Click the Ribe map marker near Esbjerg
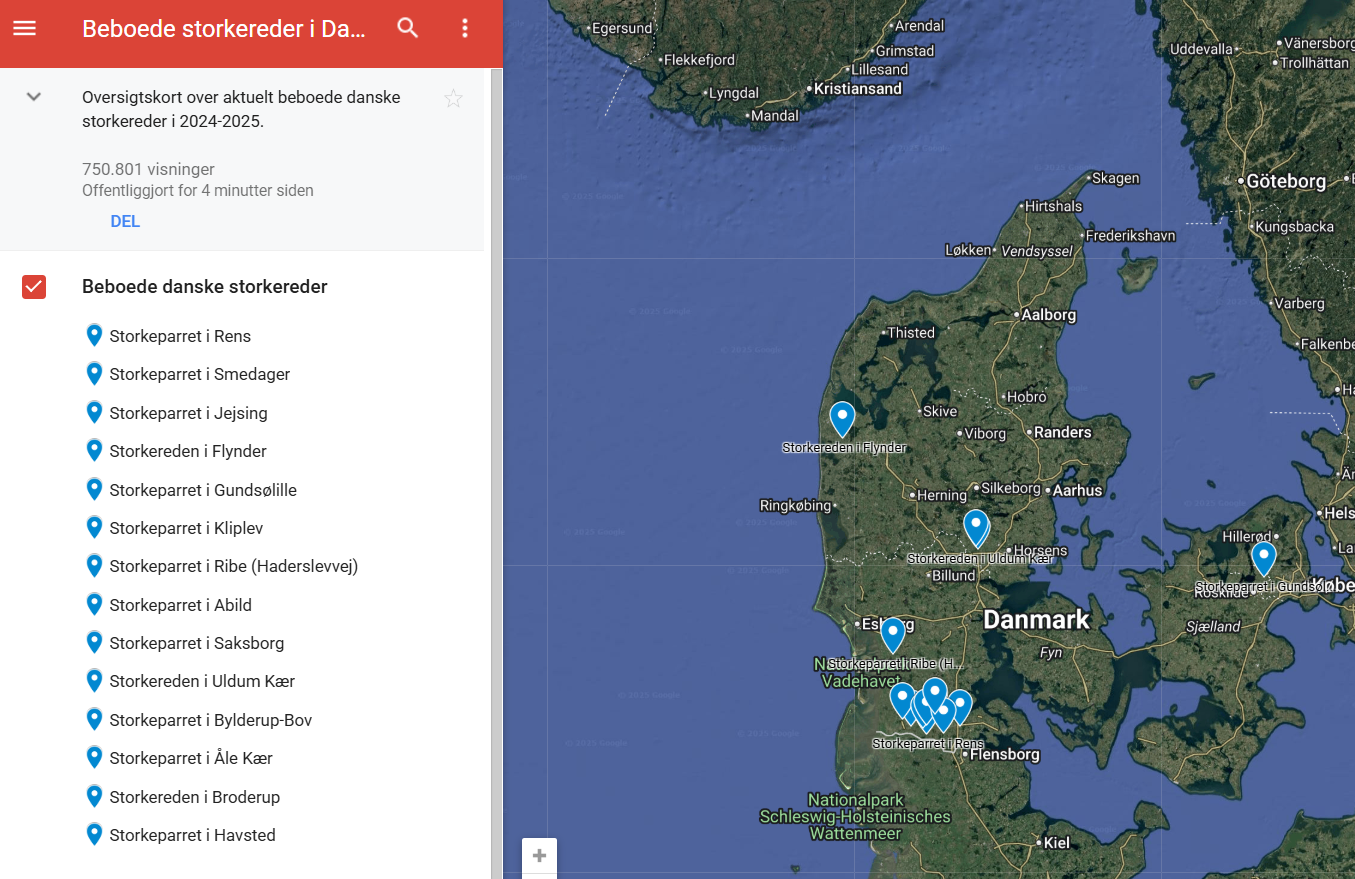1355x879 pixels. tap(892, 633)
